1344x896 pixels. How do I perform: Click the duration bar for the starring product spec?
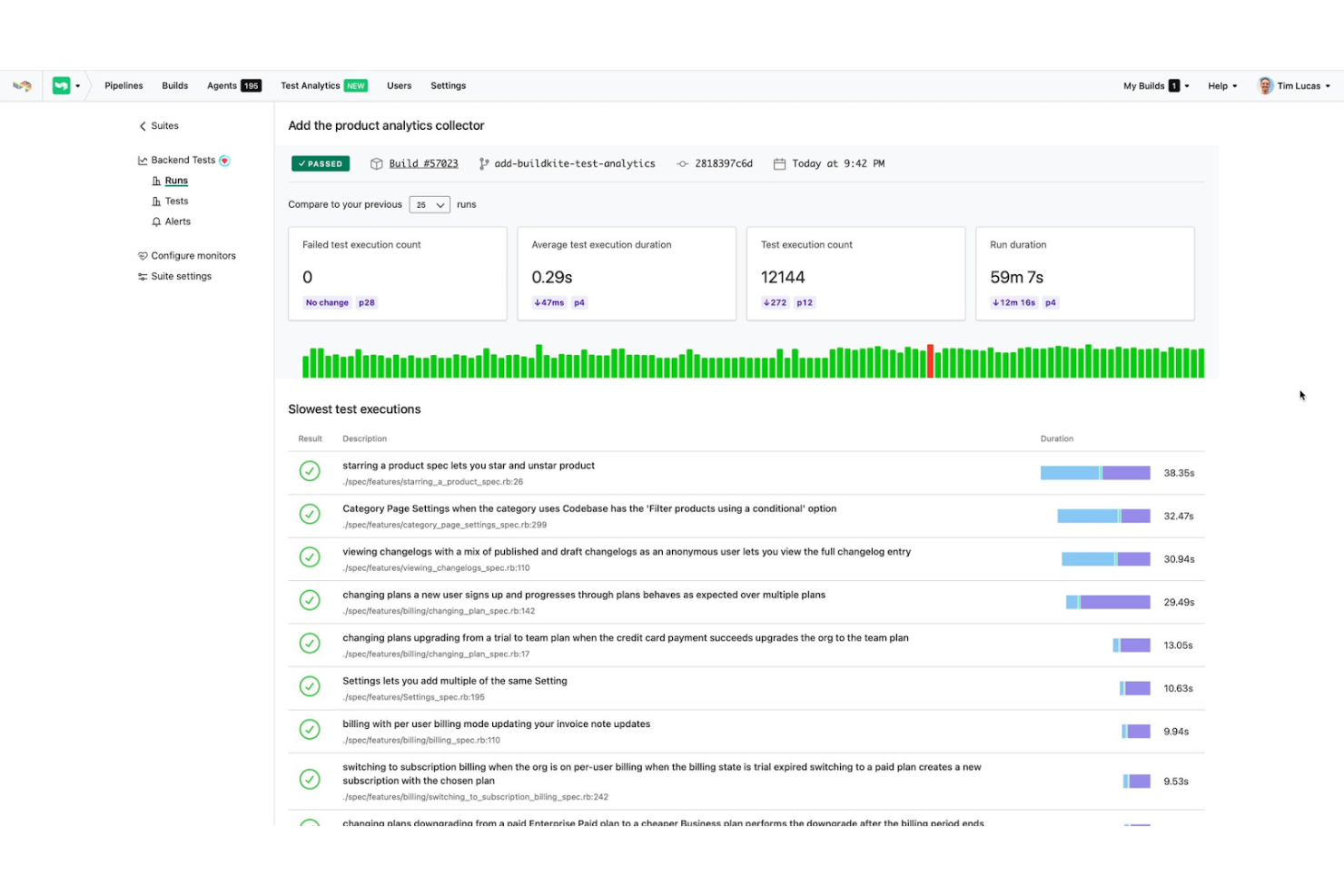pyautogui.click(x=1097, y=472)
